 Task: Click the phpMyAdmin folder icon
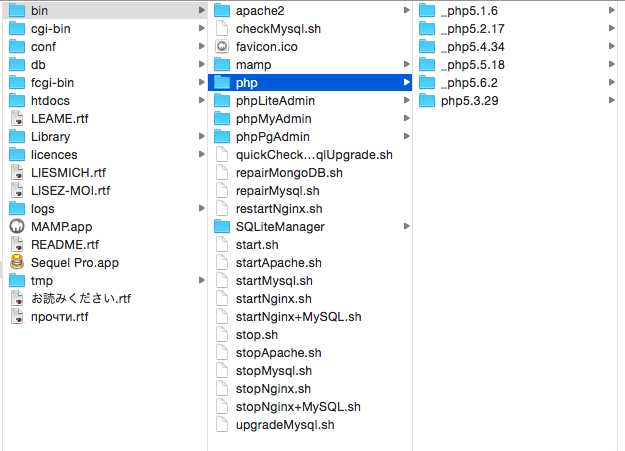[222, 119]
